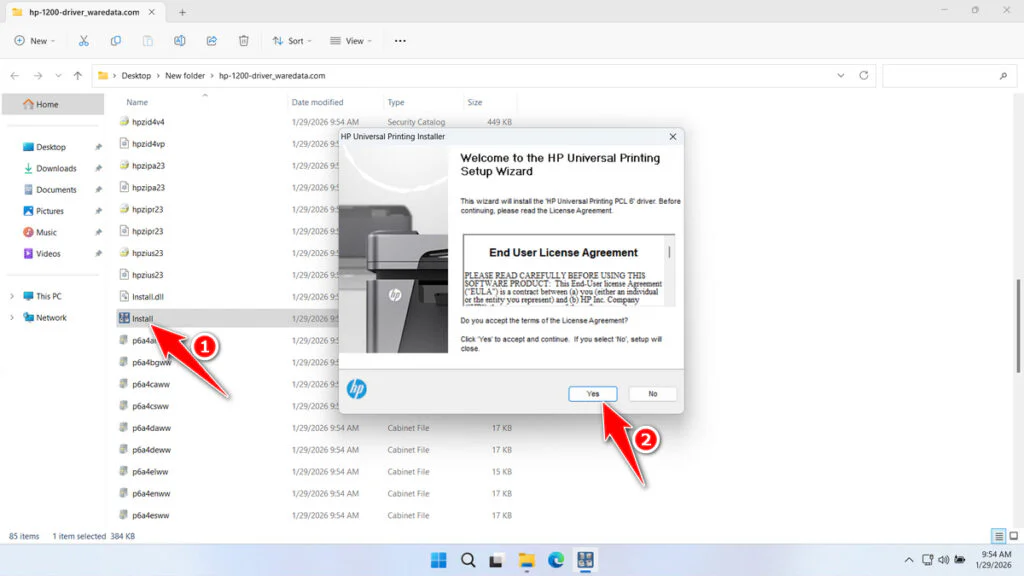Image resolution: width=1024 pixels, height=576 pixels.
Task: Expand the New menu dropdown
Action: [x=35, y=41]
